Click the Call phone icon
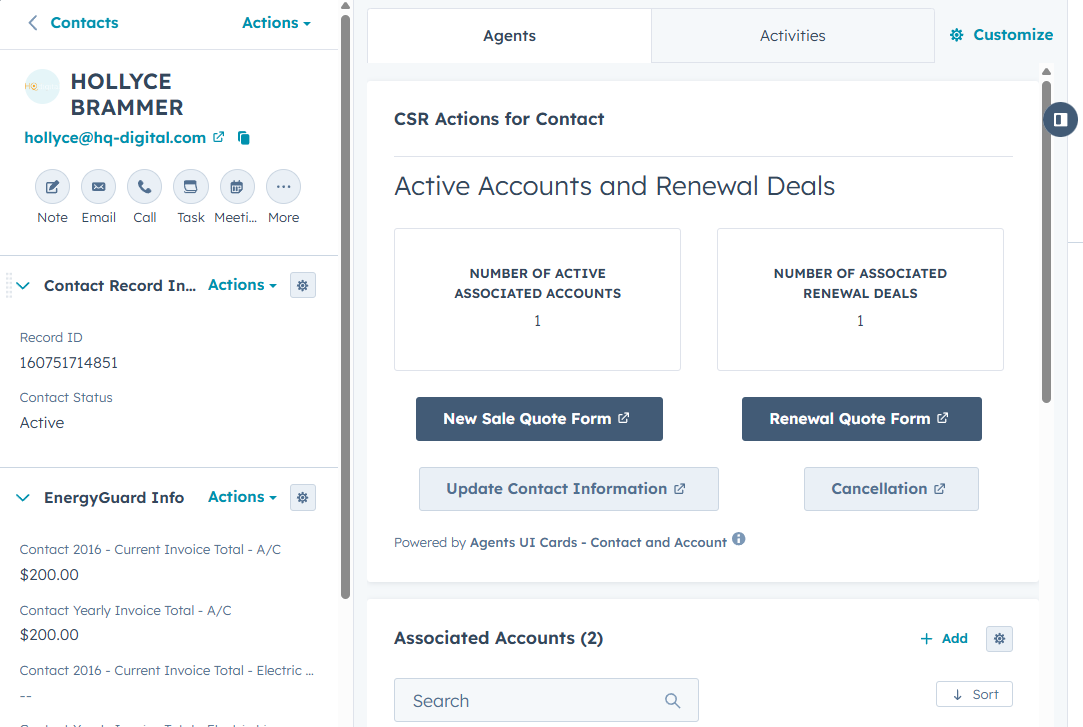 [145, 187]
